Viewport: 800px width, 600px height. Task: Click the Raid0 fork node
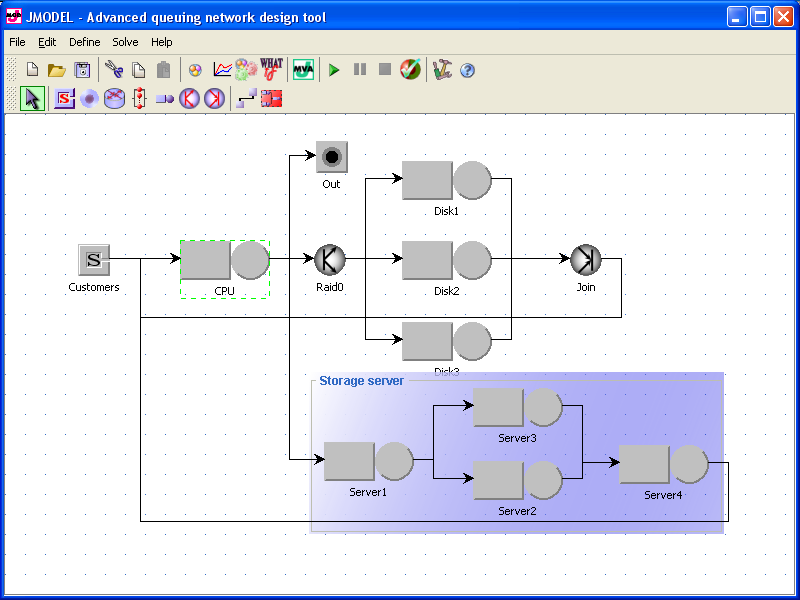[330, 260]
